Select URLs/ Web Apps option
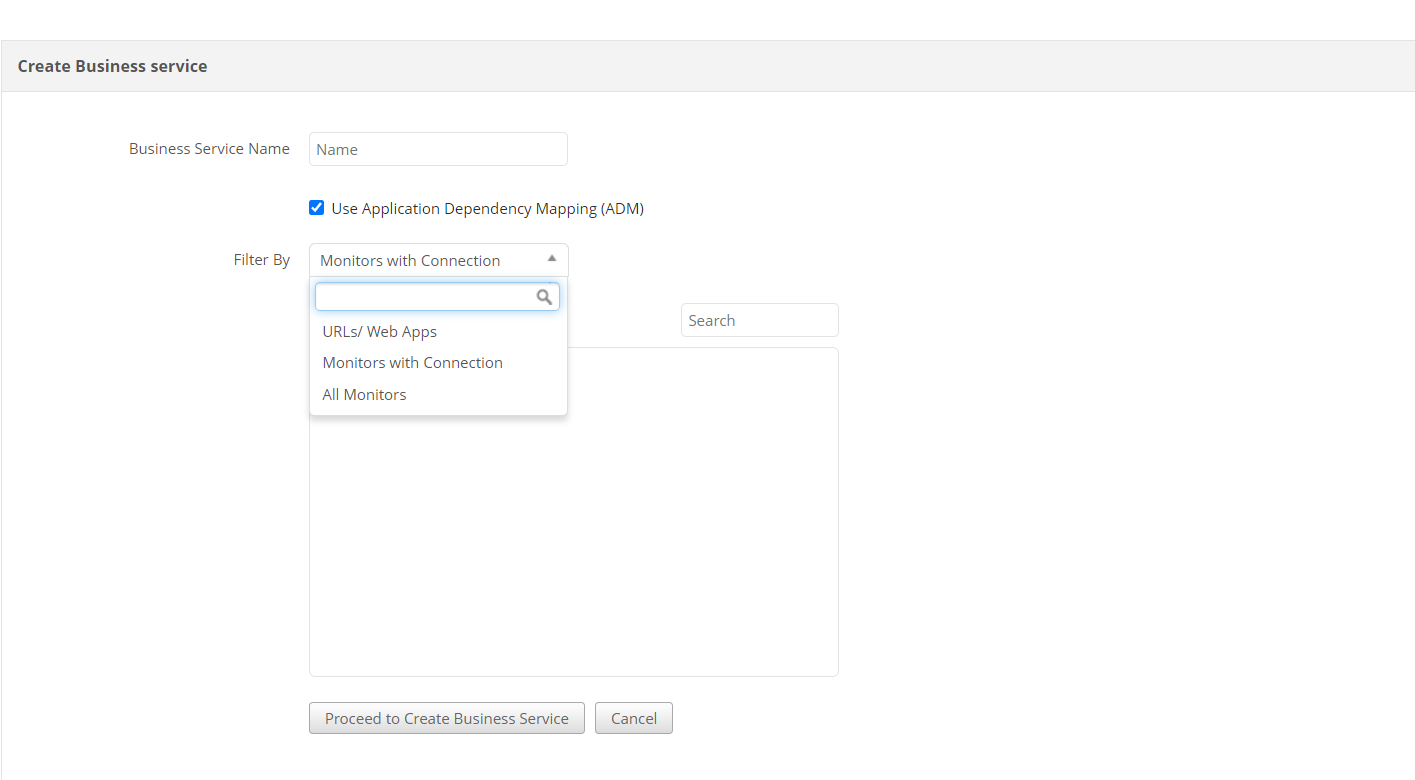1415x780 pixels. pos(380,331)
